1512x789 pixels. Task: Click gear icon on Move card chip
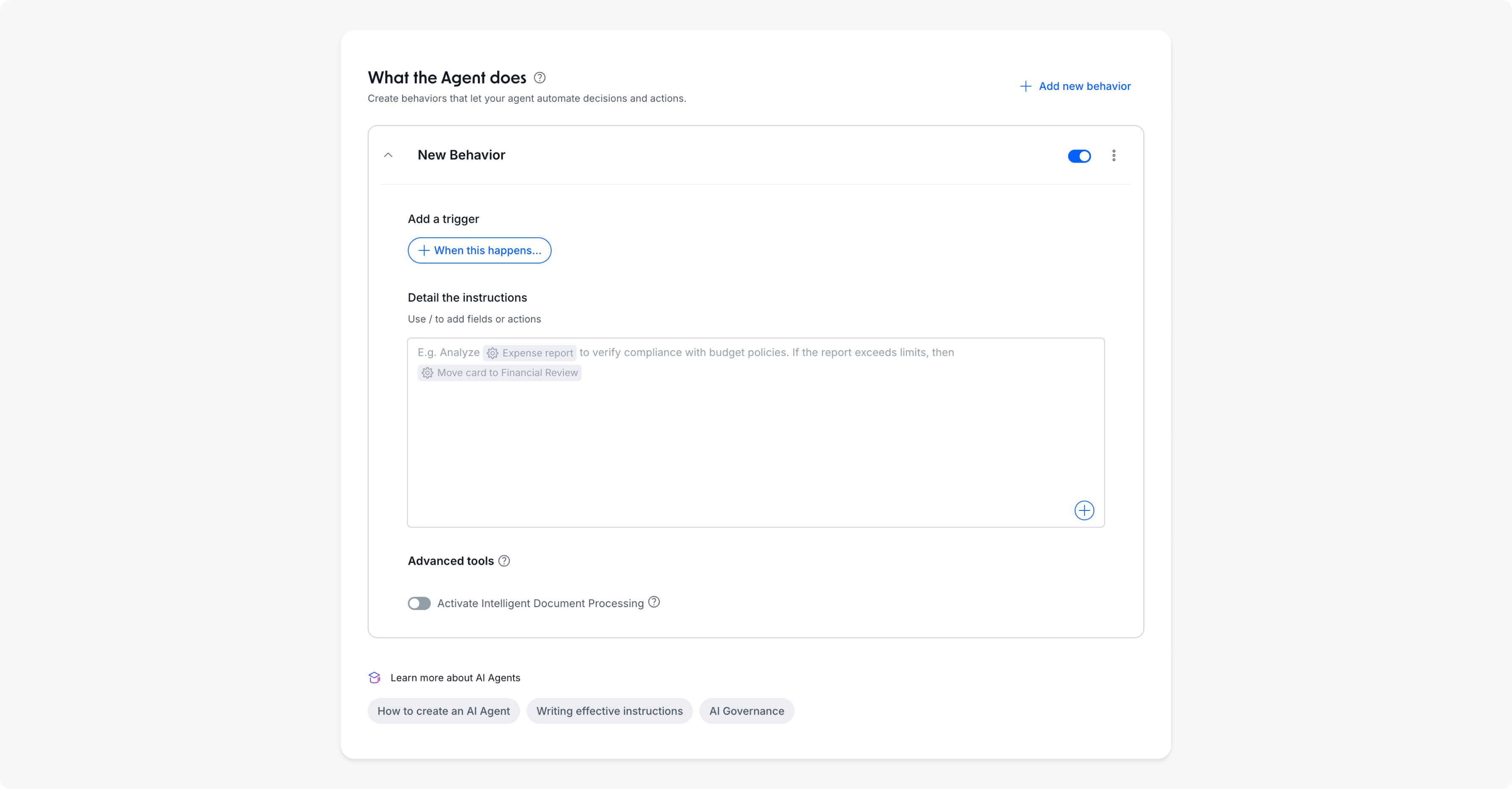[x=427, y=373]
